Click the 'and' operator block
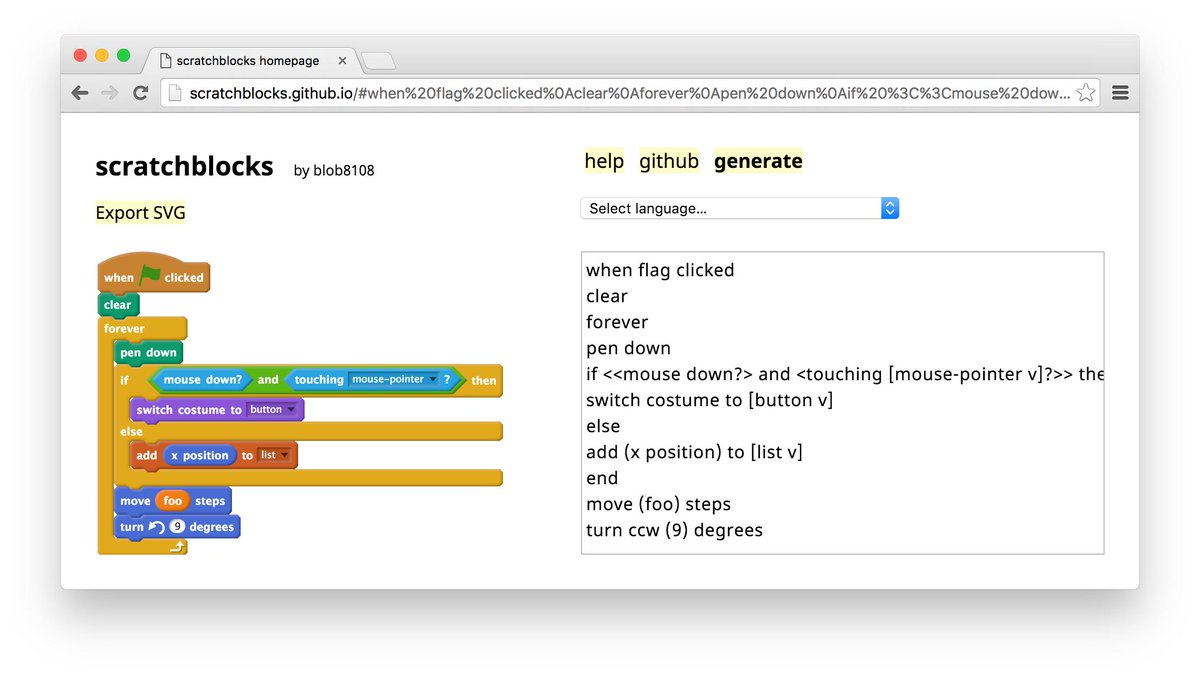1200x676 pixels. pos(268,380)
